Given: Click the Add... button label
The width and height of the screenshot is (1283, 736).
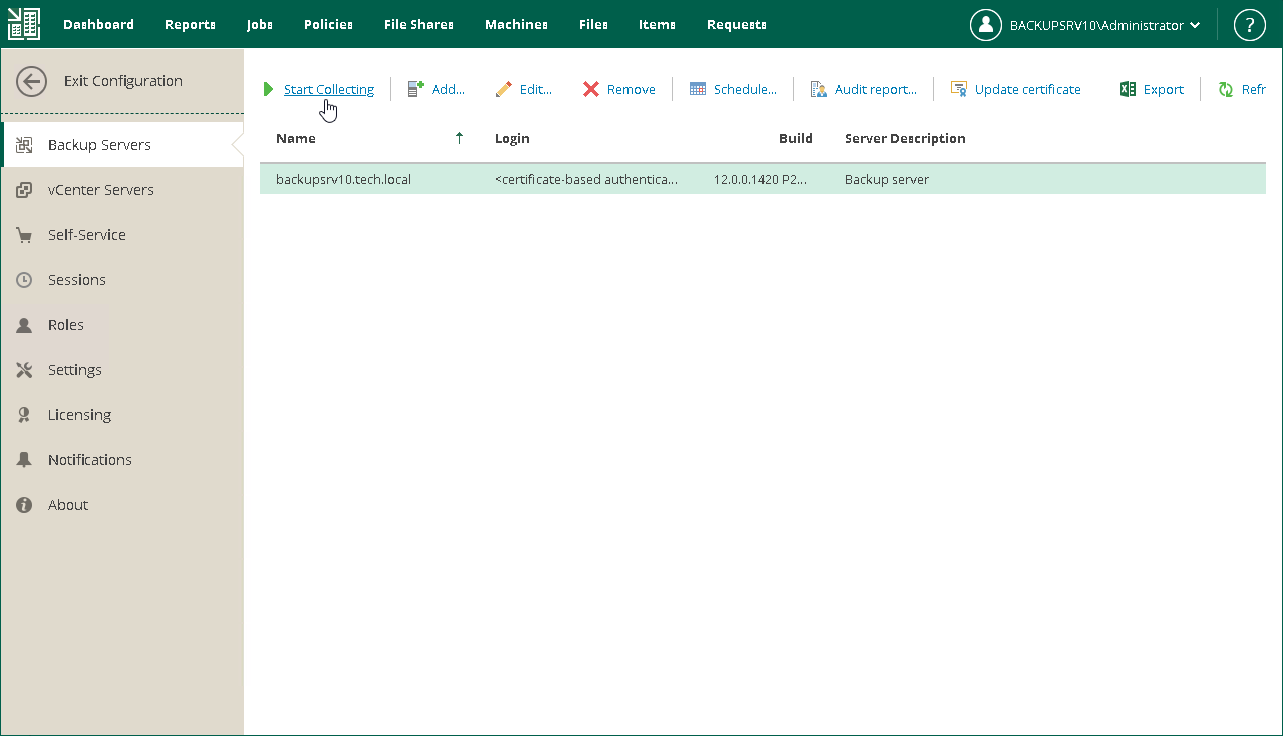Looking at the screenshot, I should click(448, 90).
